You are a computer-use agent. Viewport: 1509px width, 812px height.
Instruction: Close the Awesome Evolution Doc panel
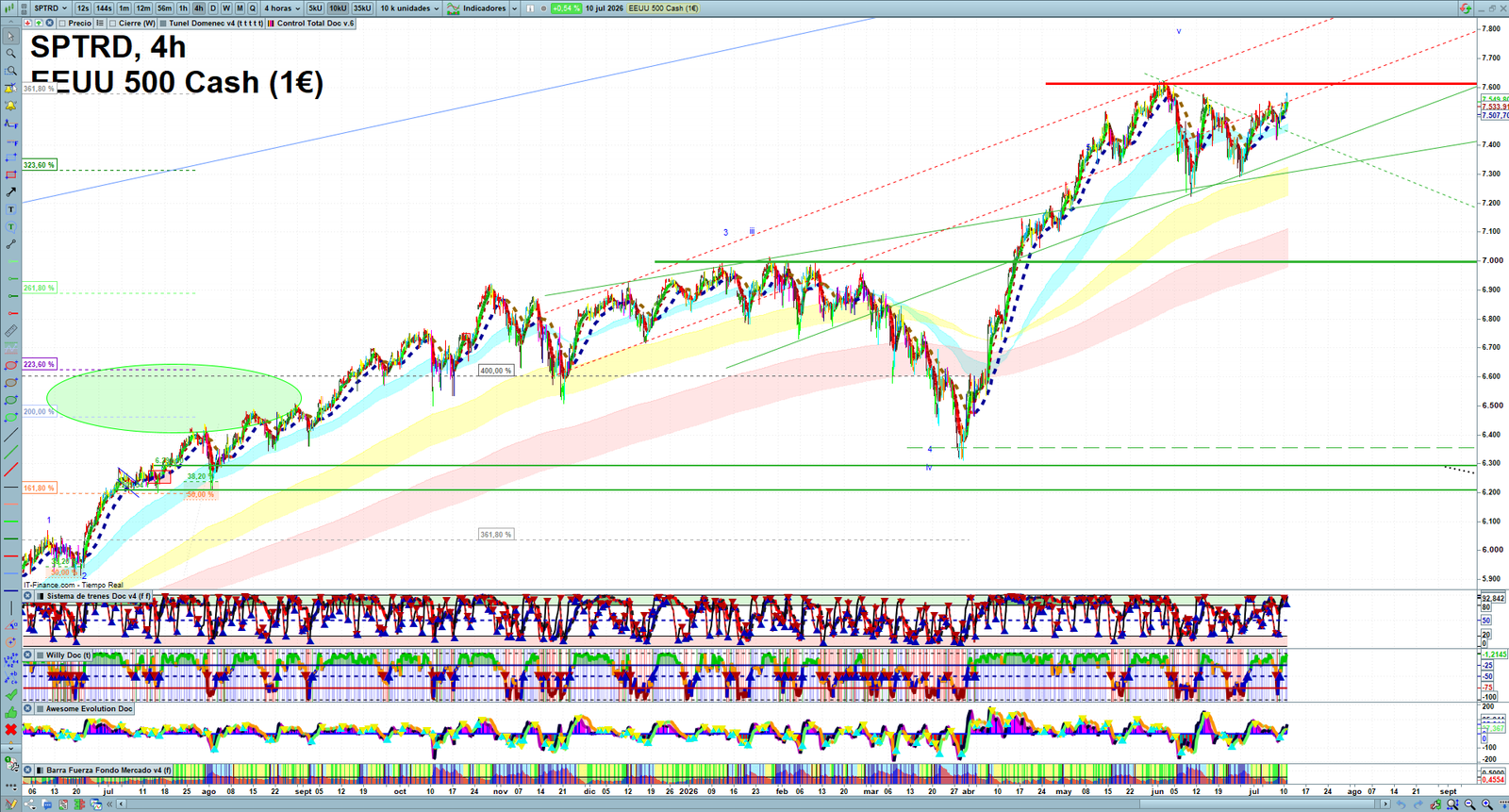(28, 708)
